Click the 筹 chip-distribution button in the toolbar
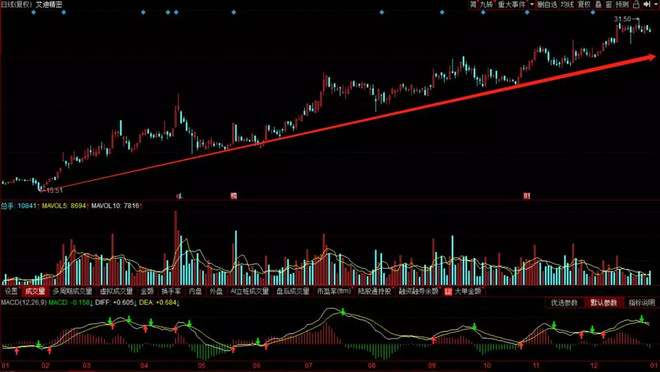 473,4
